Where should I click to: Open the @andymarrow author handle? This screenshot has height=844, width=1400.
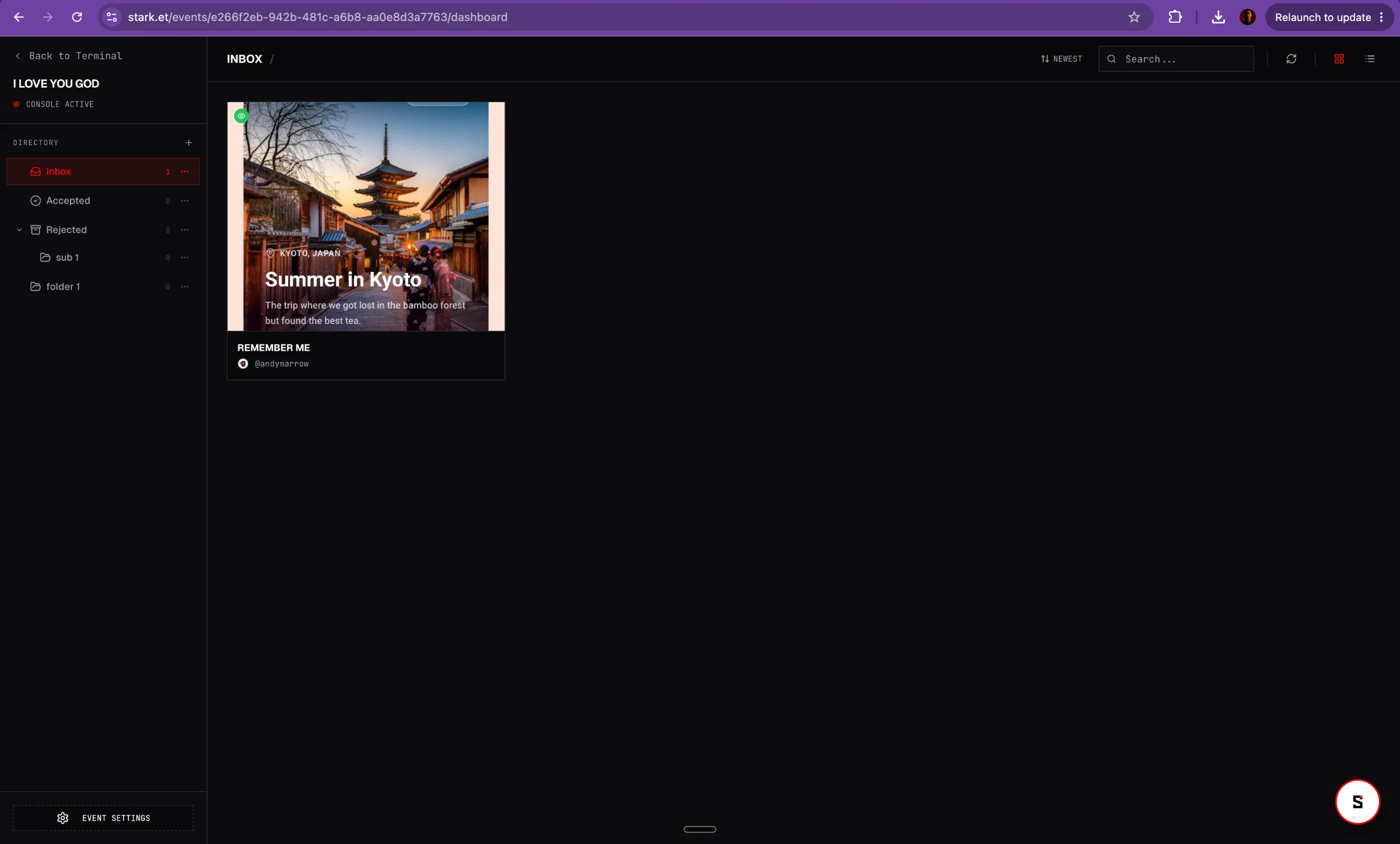click(x=282, y=364)
